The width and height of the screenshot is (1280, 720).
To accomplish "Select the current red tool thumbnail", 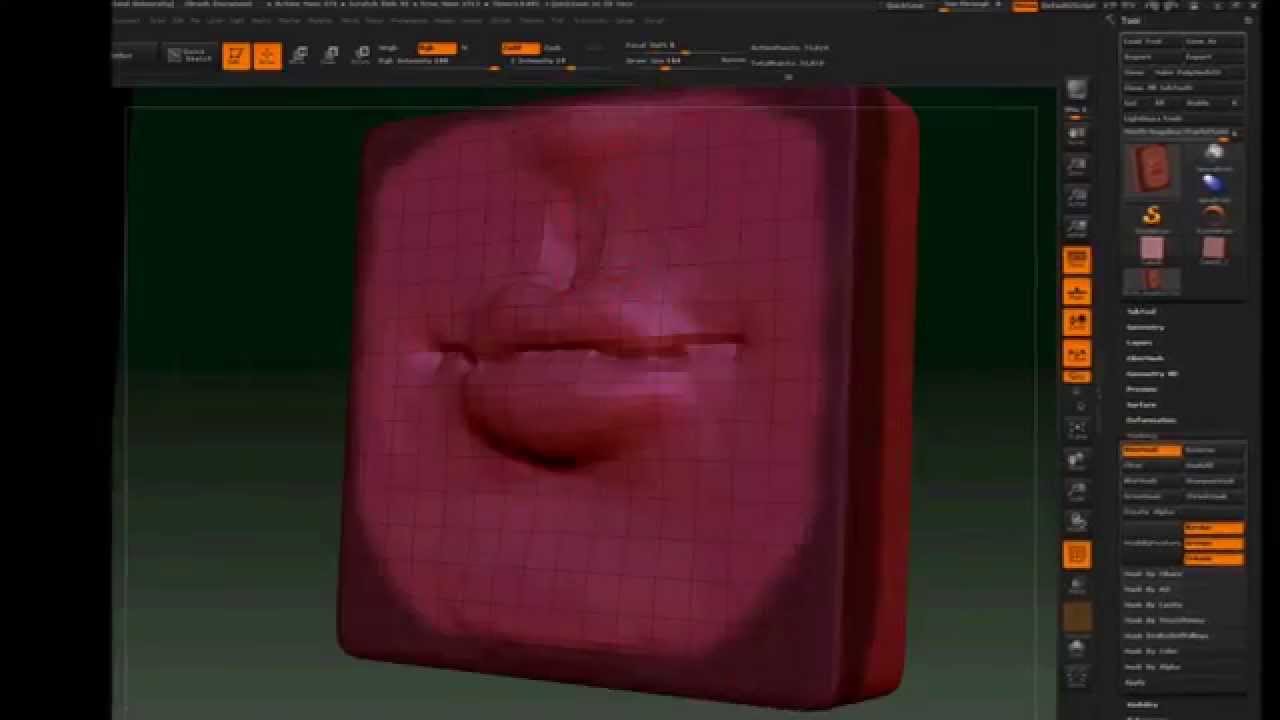I will 1152,169.
